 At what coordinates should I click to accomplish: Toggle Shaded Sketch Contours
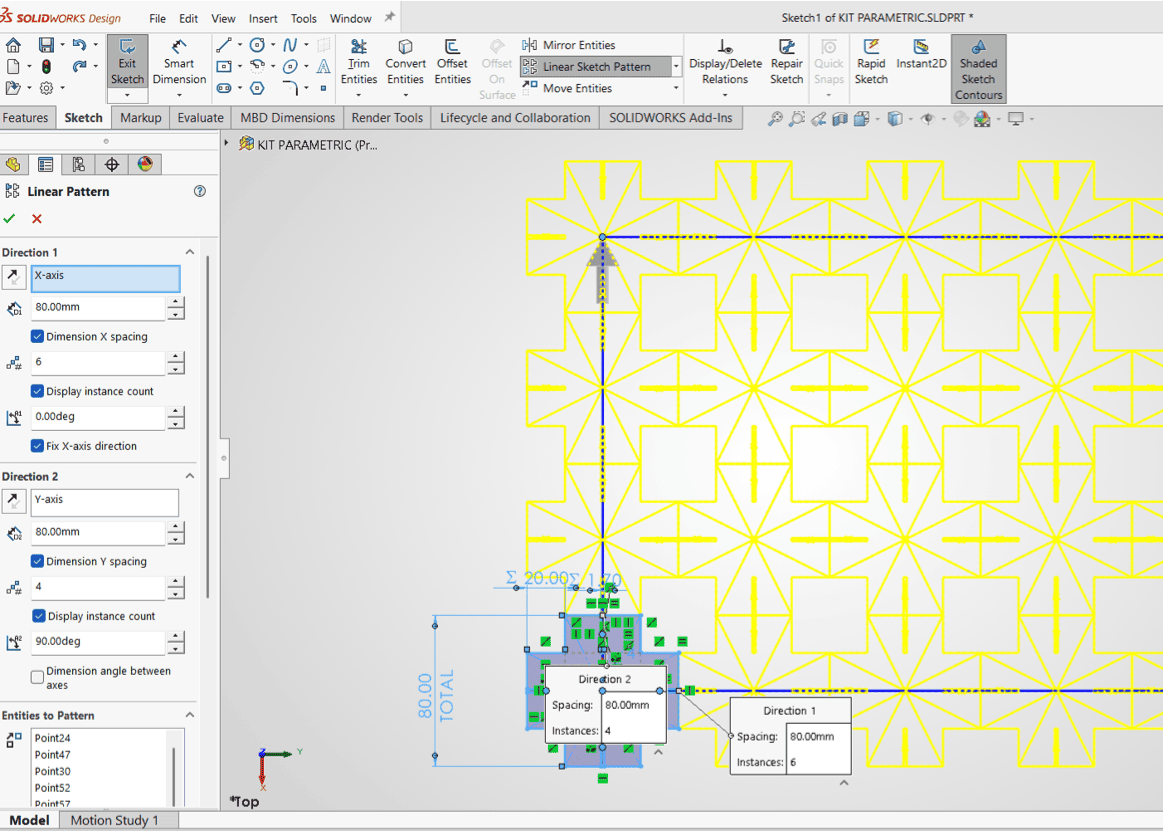pos(978,69)
